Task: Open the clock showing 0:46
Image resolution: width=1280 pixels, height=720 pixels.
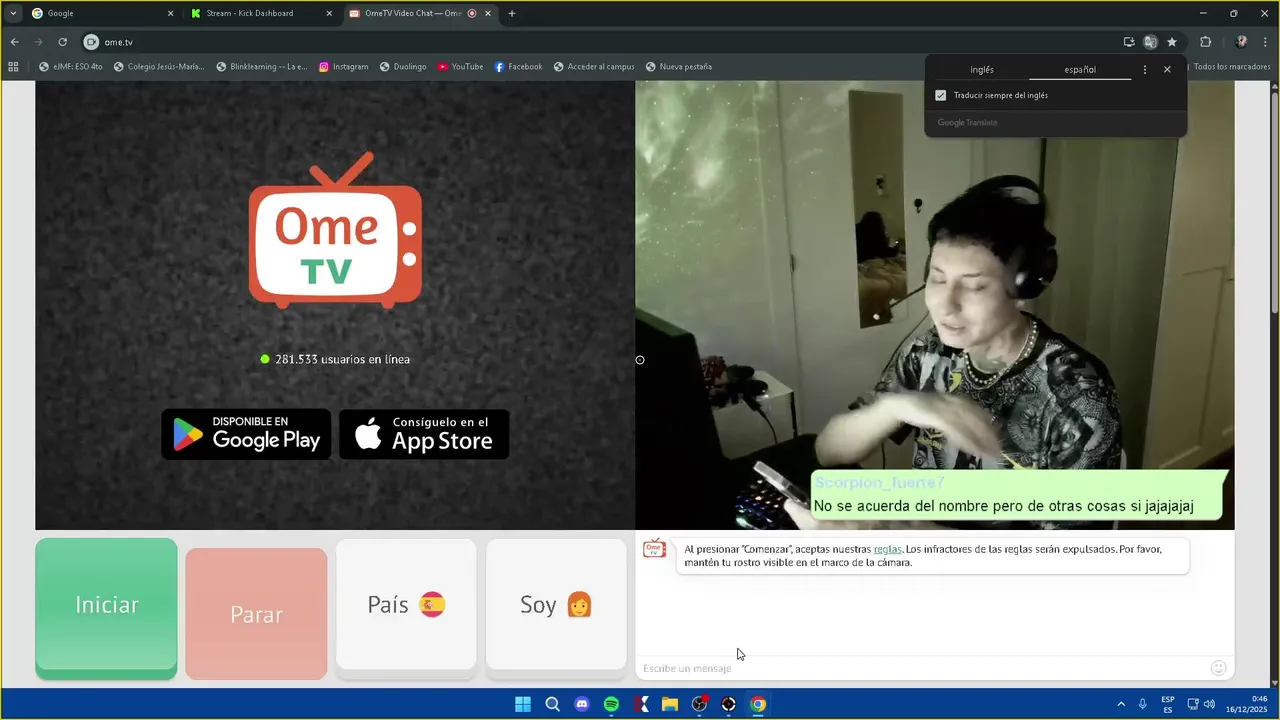Action: click(x=1247, y=704)
